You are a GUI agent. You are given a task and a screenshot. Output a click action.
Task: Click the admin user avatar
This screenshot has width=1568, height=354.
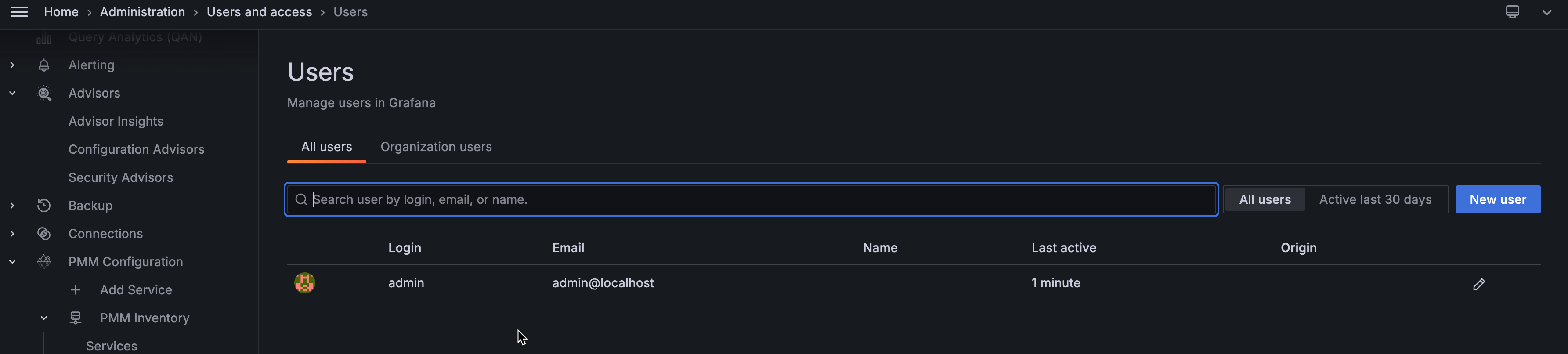(x=304, y=283)
